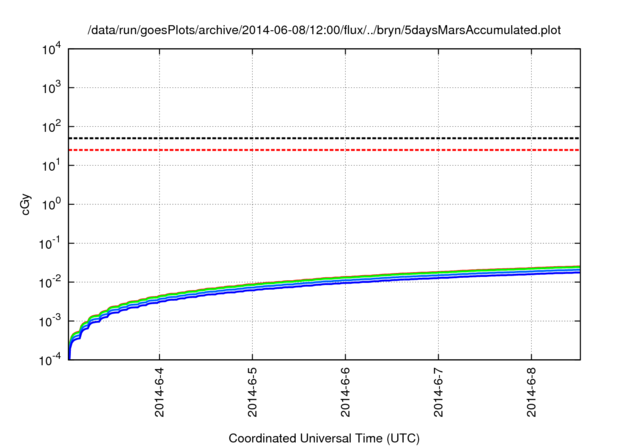The image size is (640, 448).
Task: Click the 10^-2 y-axis tick label
Action: pyautogui.click(x=50, y=282)
